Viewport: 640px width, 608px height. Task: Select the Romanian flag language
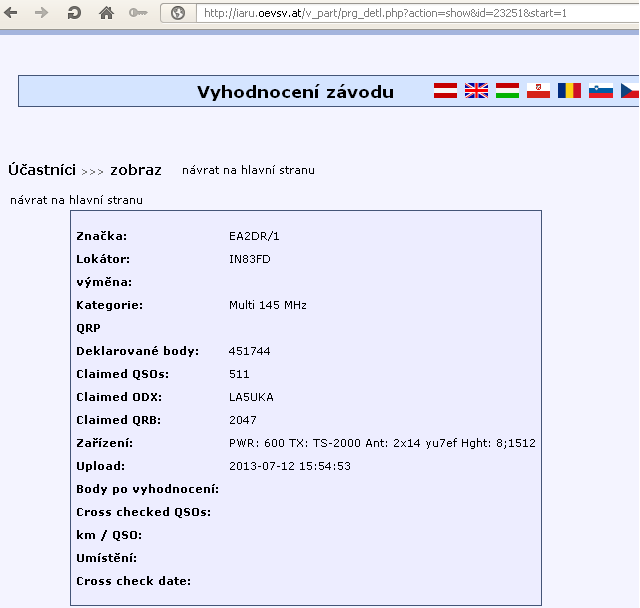tap(569, 91)
